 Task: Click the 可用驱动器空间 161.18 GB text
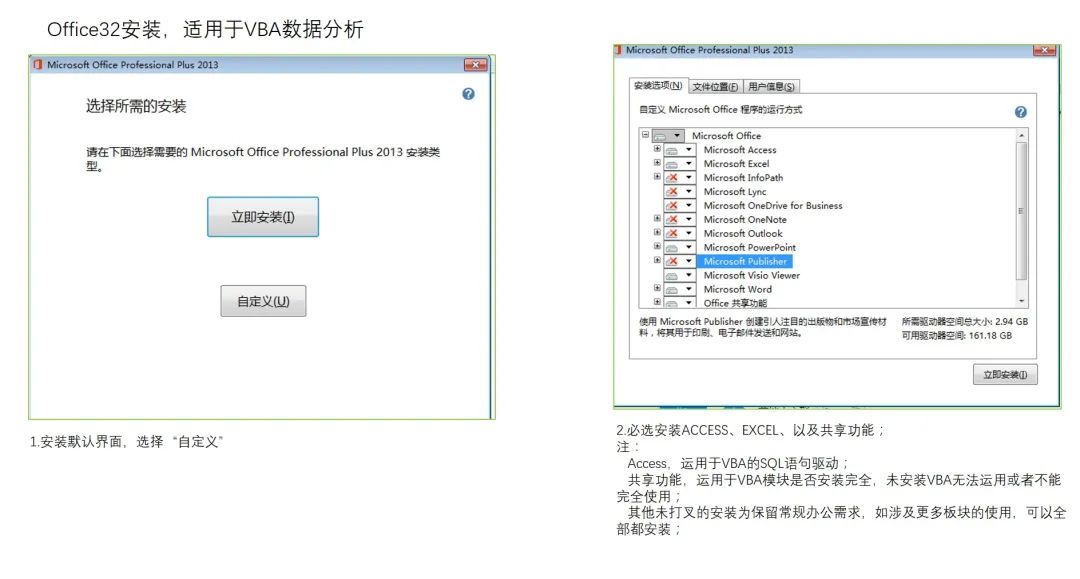click(957, 335)
